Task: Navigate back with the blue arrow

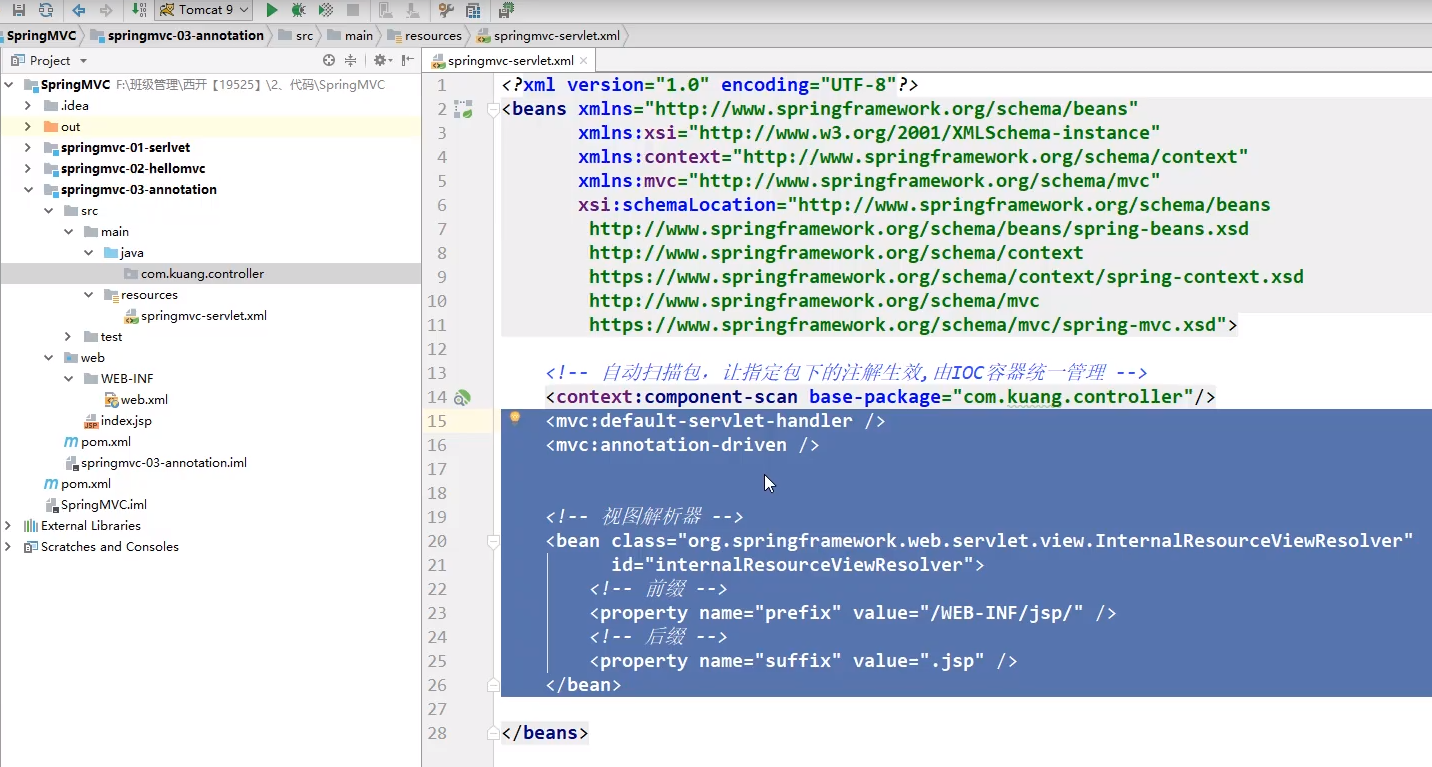Action: coord(79,10)
